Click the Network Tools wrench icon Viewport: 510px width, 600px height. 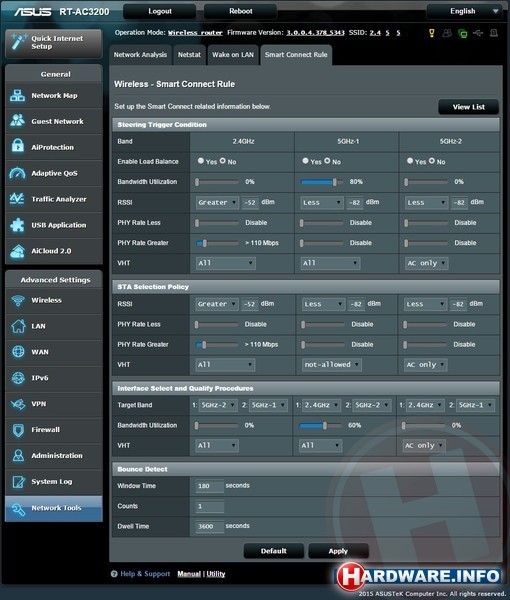point(18,509)
